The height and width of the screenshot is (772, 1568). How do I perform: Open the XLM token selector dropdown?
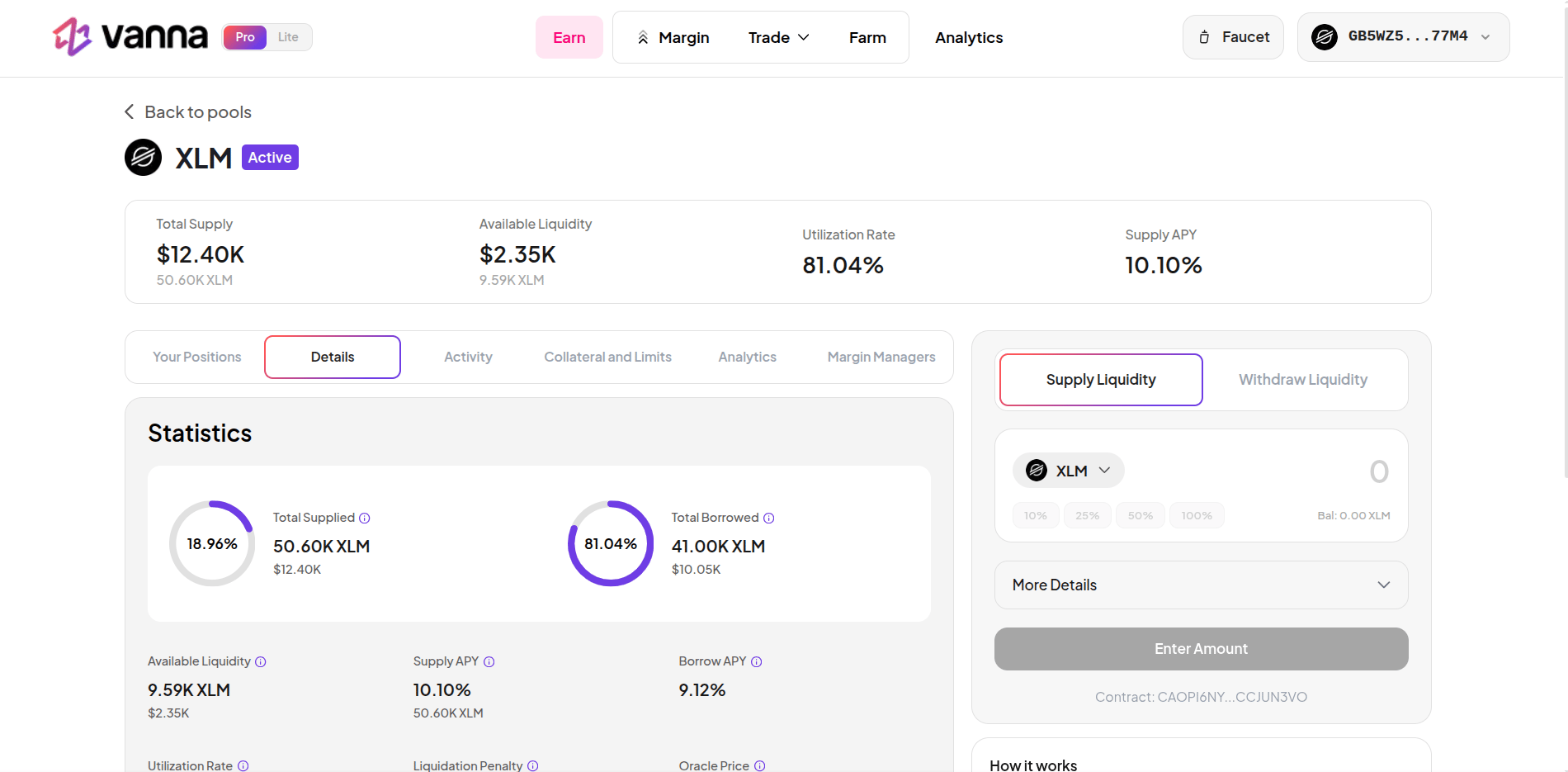[1069, 471]
